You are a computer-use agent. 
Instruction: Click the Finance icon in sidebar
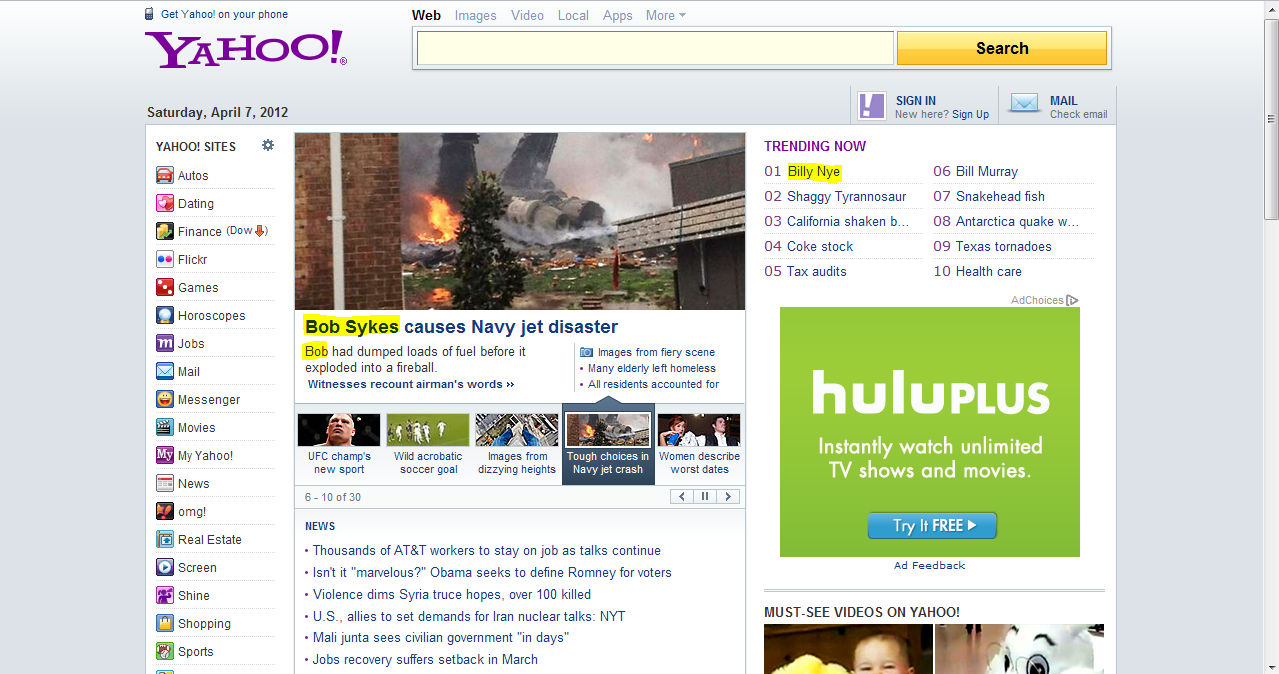coord(165,231)
